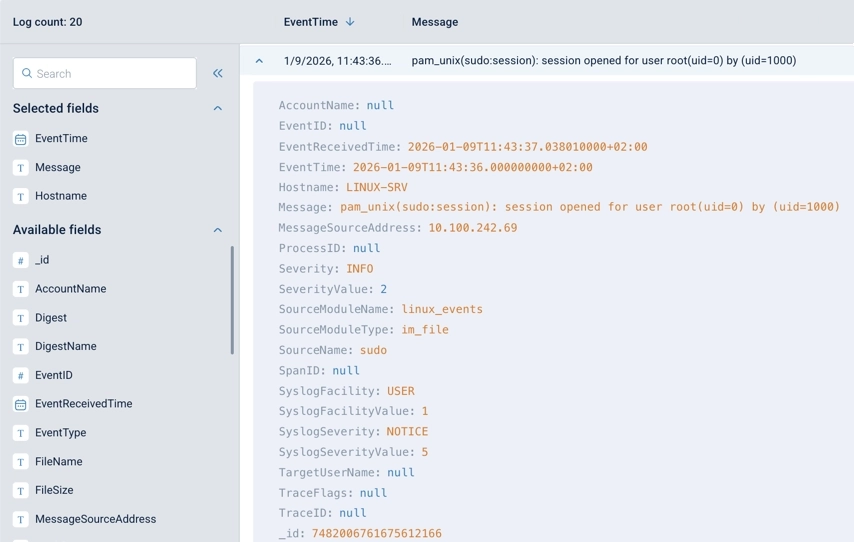Select Message in Selected fields
This screenshot has width=854, height=542.
click(58, 167)
